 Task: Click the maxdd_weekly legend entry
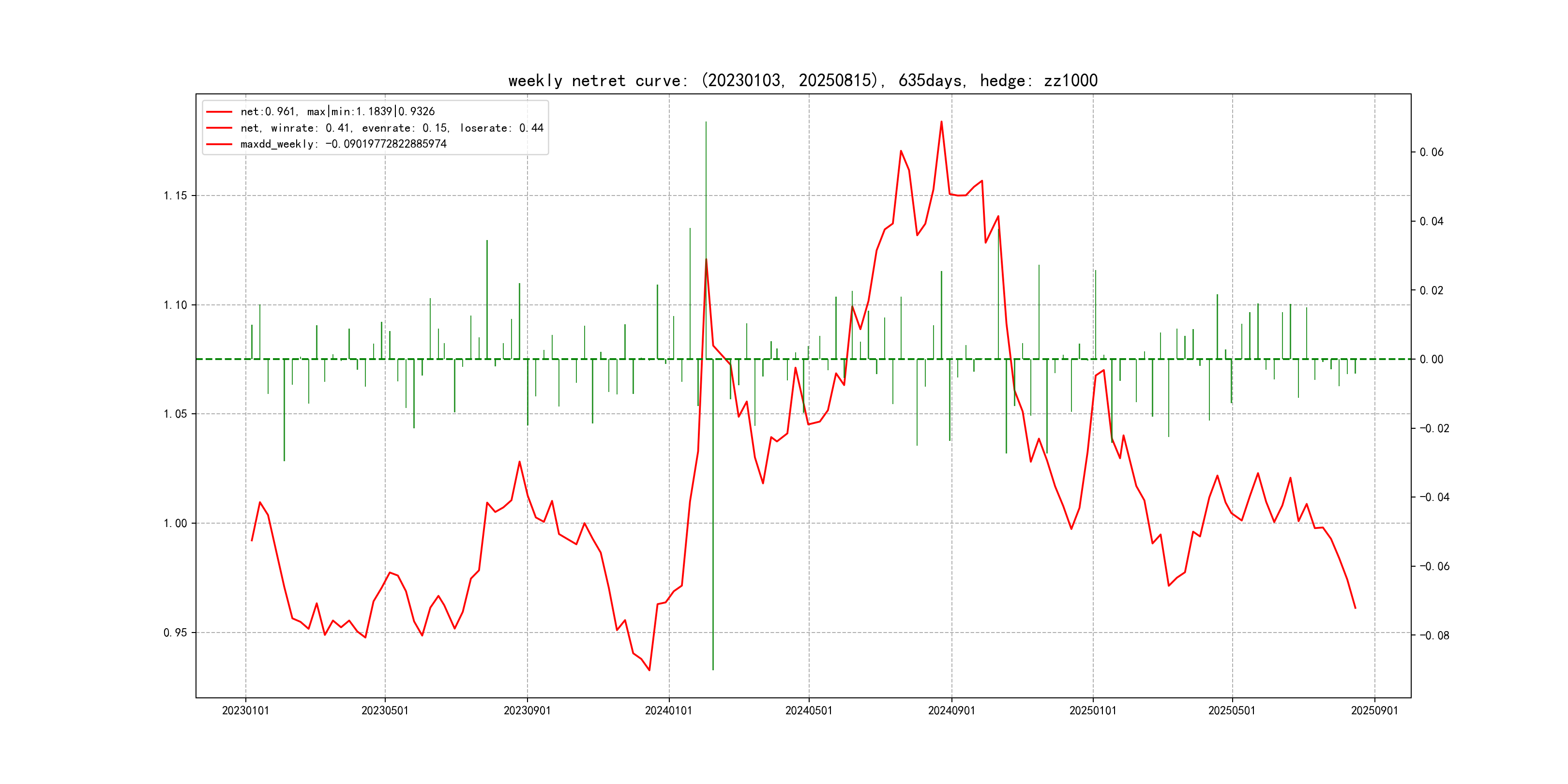tap(343, 144)
